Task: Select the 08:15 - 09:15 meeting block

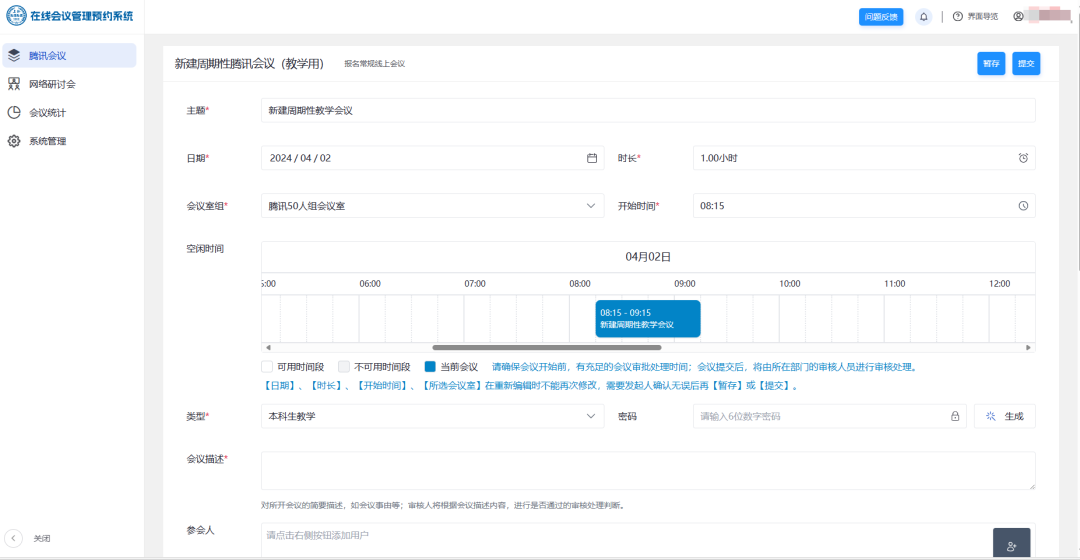Action: pyautogui.click(x=648, y=318)
